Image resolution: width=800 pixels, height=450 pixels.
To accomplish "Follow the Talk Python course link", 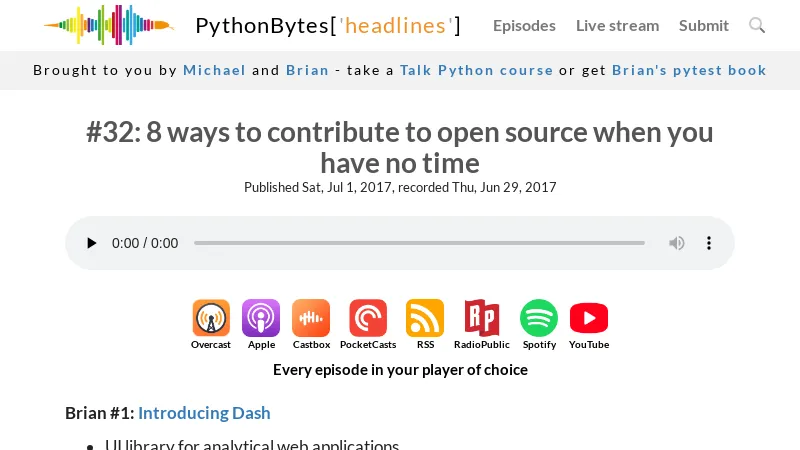I will click(476, 70).
